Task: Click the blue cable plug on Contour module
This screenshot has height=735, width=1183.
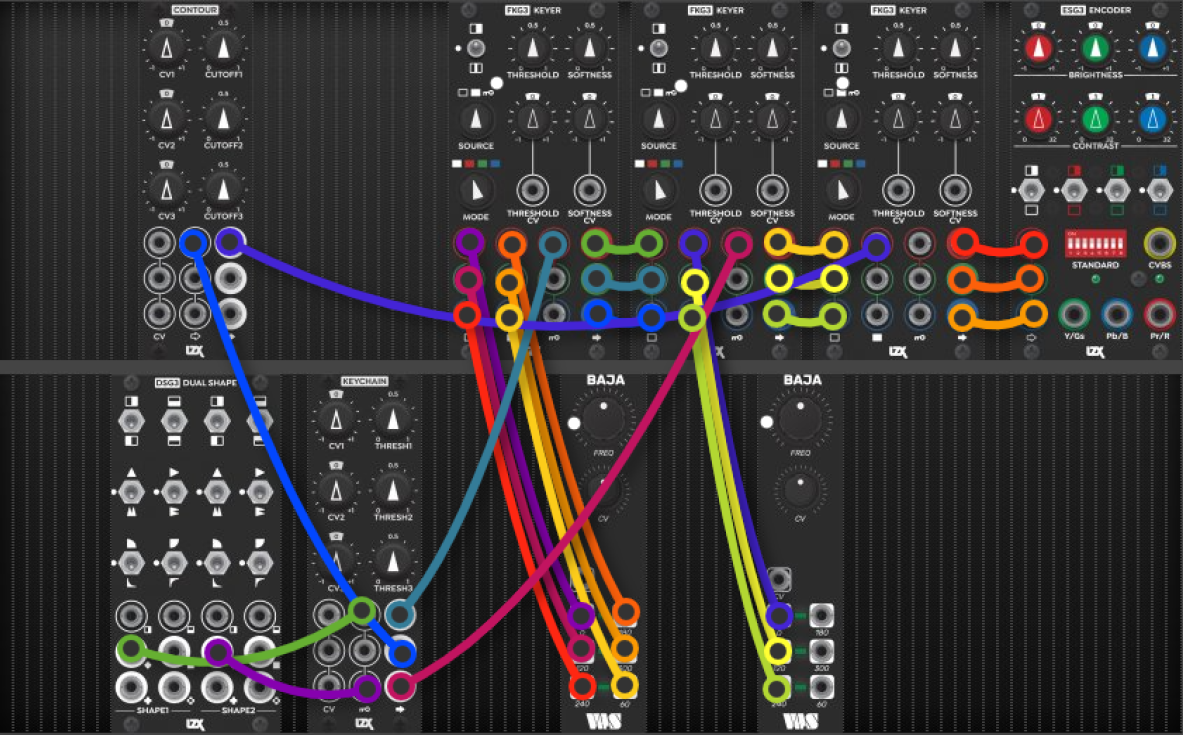Action: (x=194, y=242)
